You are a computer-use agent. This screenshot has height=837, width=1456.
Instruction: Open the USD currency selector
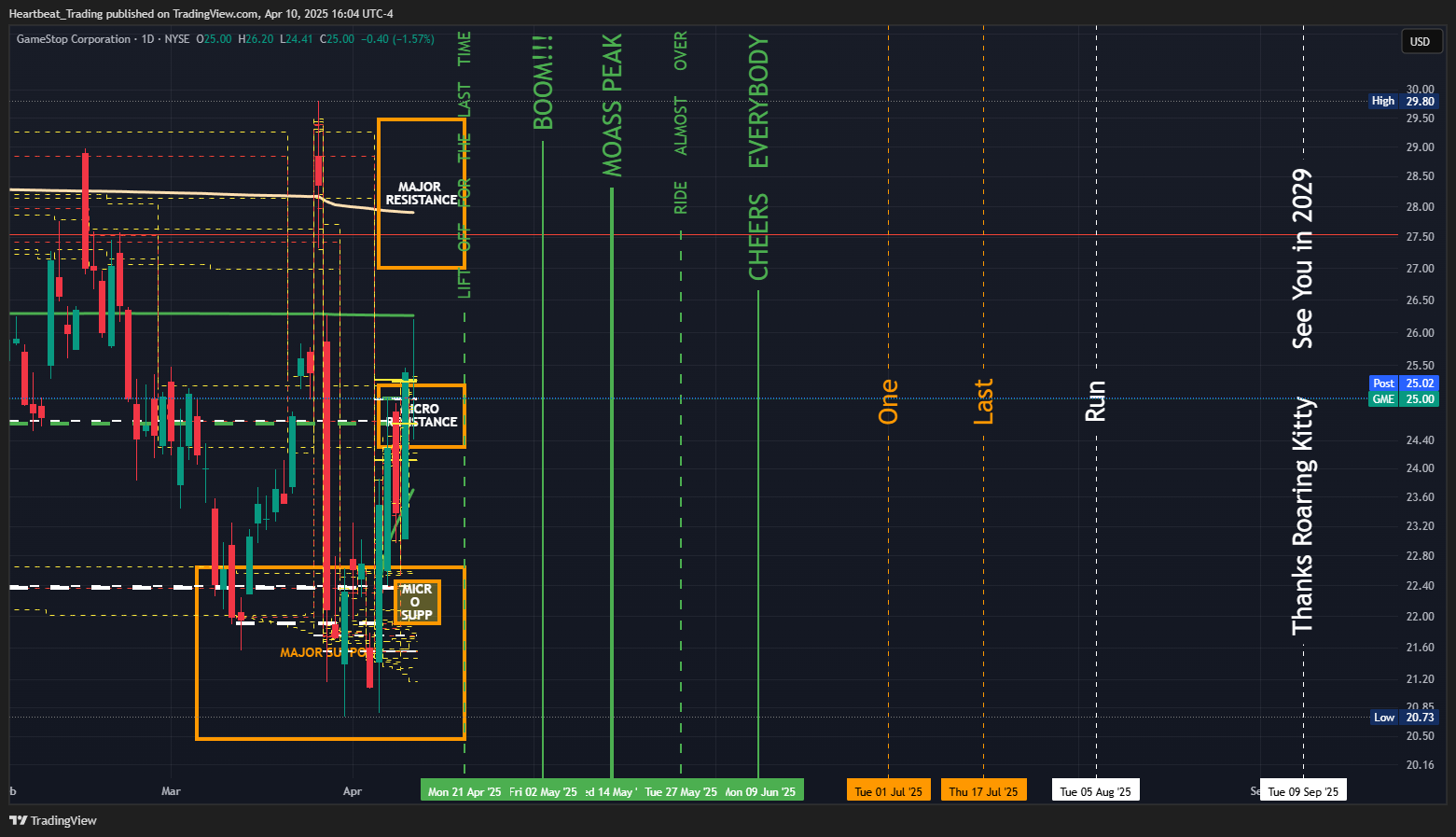click(1421, 41)
